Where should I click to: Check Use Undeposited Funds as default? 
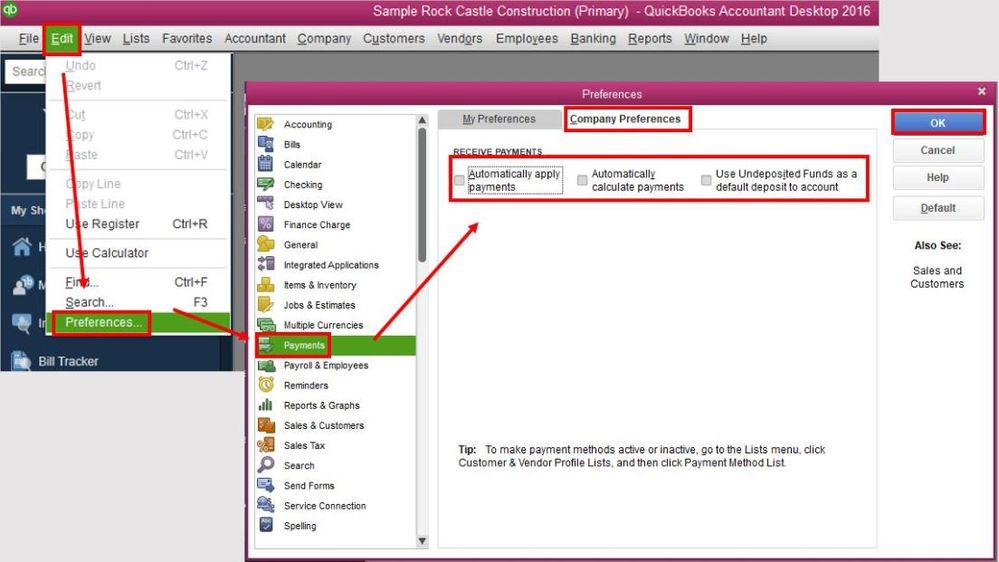tap(706, 180)
